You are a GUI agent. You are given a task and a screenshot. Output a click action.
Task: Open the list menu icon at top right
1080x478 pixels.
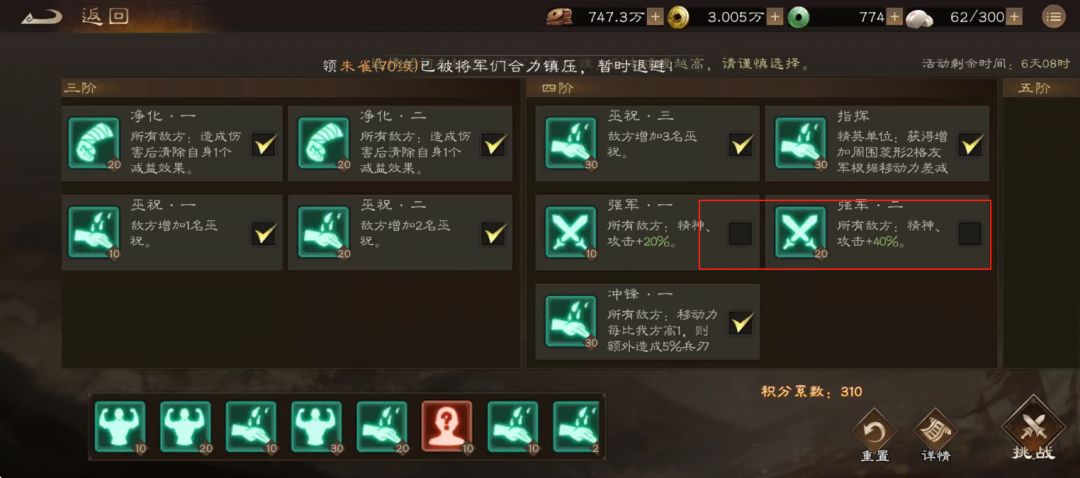(1053, 17)
